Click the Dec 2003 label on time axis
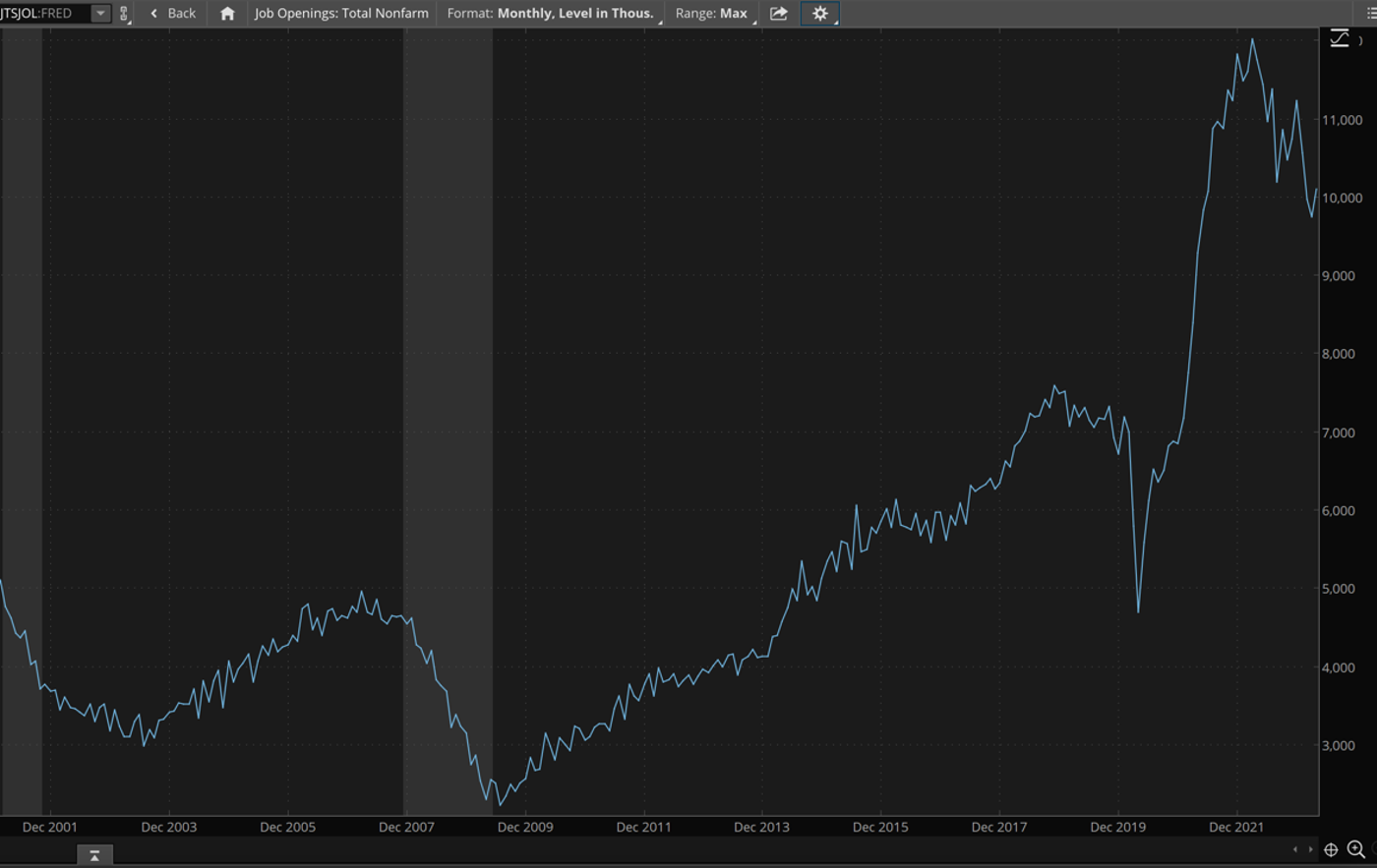Screen dimensions: 1377x868 pyautogui.click(x=168, y=827)
